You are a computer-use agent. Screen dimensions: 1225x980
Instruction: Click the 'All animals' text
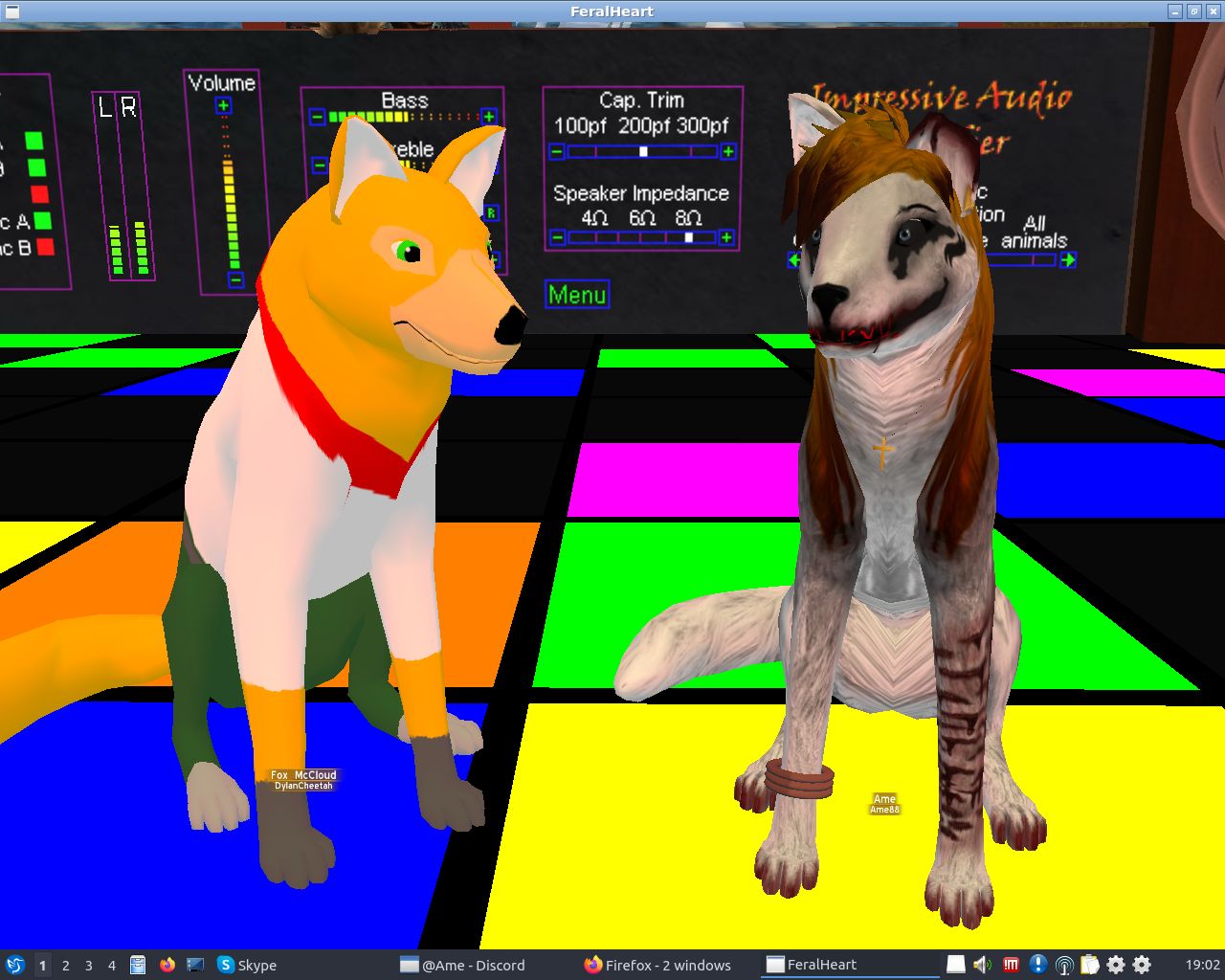(1034, 232)
